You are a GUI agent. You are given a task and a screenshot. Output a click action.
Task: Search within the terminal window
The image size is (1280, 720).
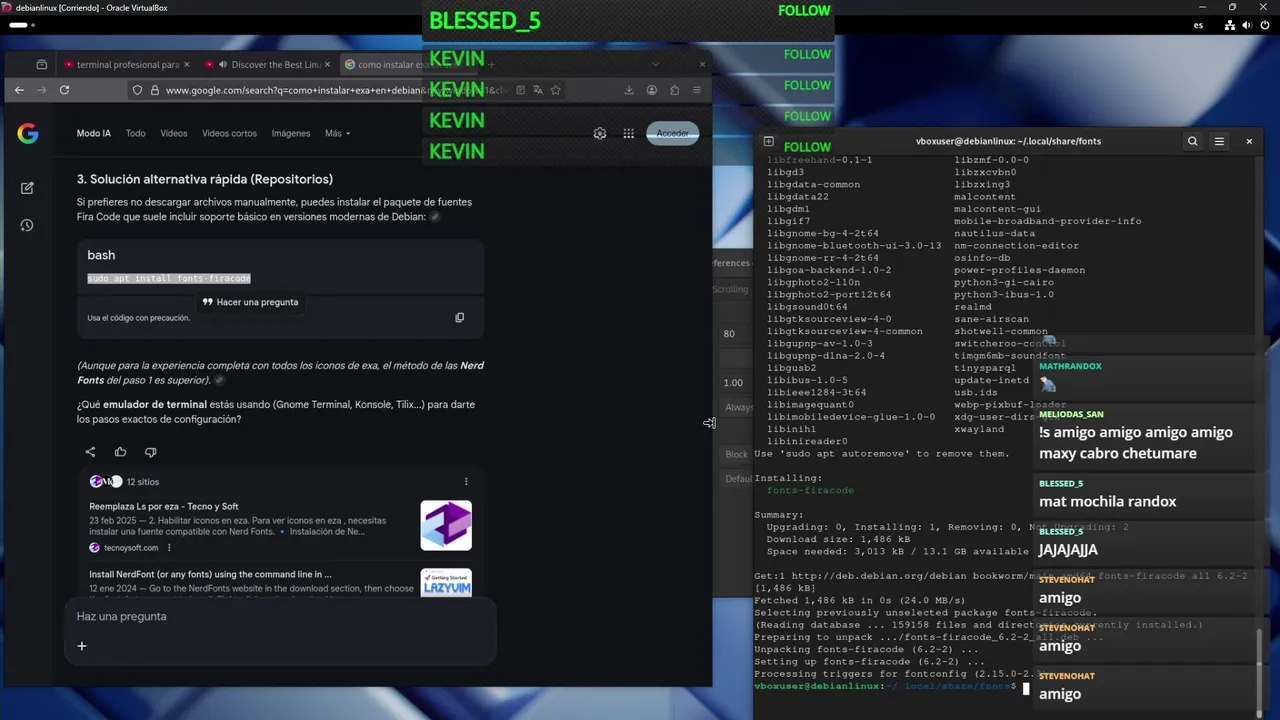(1192, 141)
